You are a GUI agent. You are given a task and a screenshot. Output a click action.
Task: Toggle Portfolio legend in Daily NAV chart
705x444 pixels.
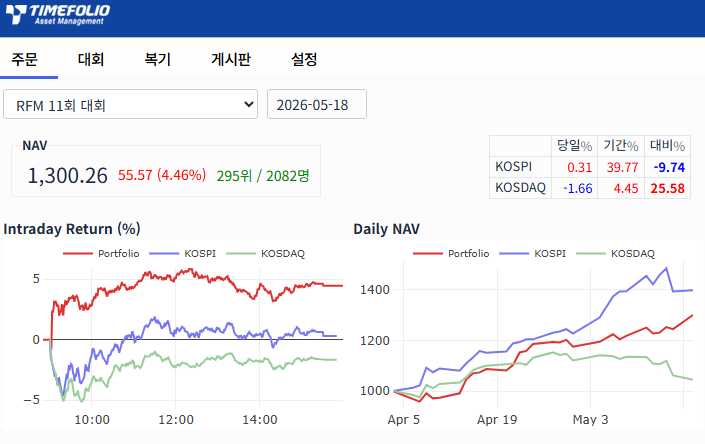tap(451, 253)
